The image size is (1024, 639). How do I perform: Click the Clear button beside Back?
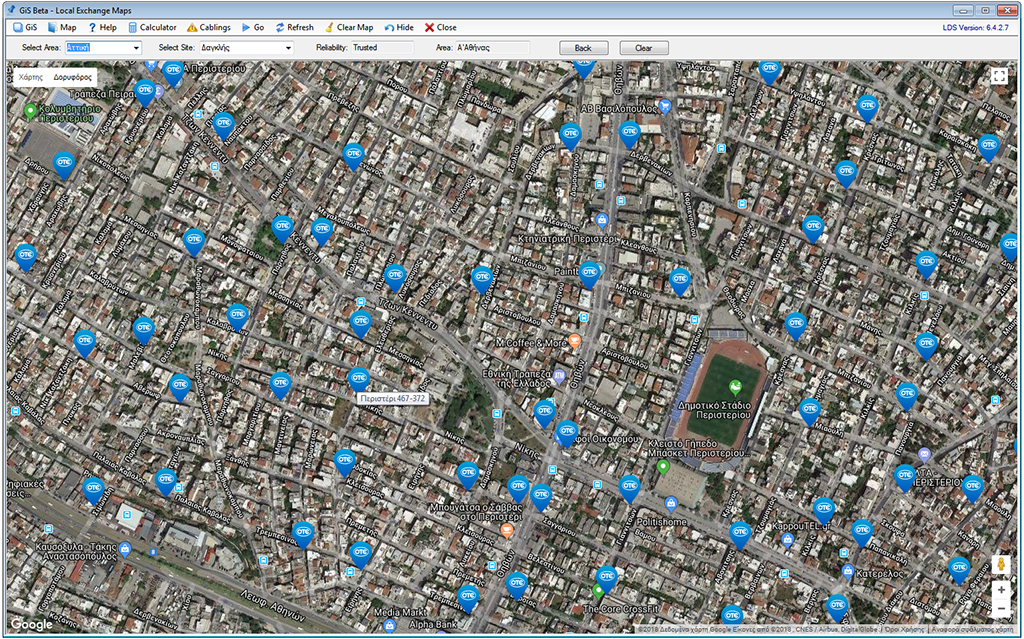click(644, 48)
